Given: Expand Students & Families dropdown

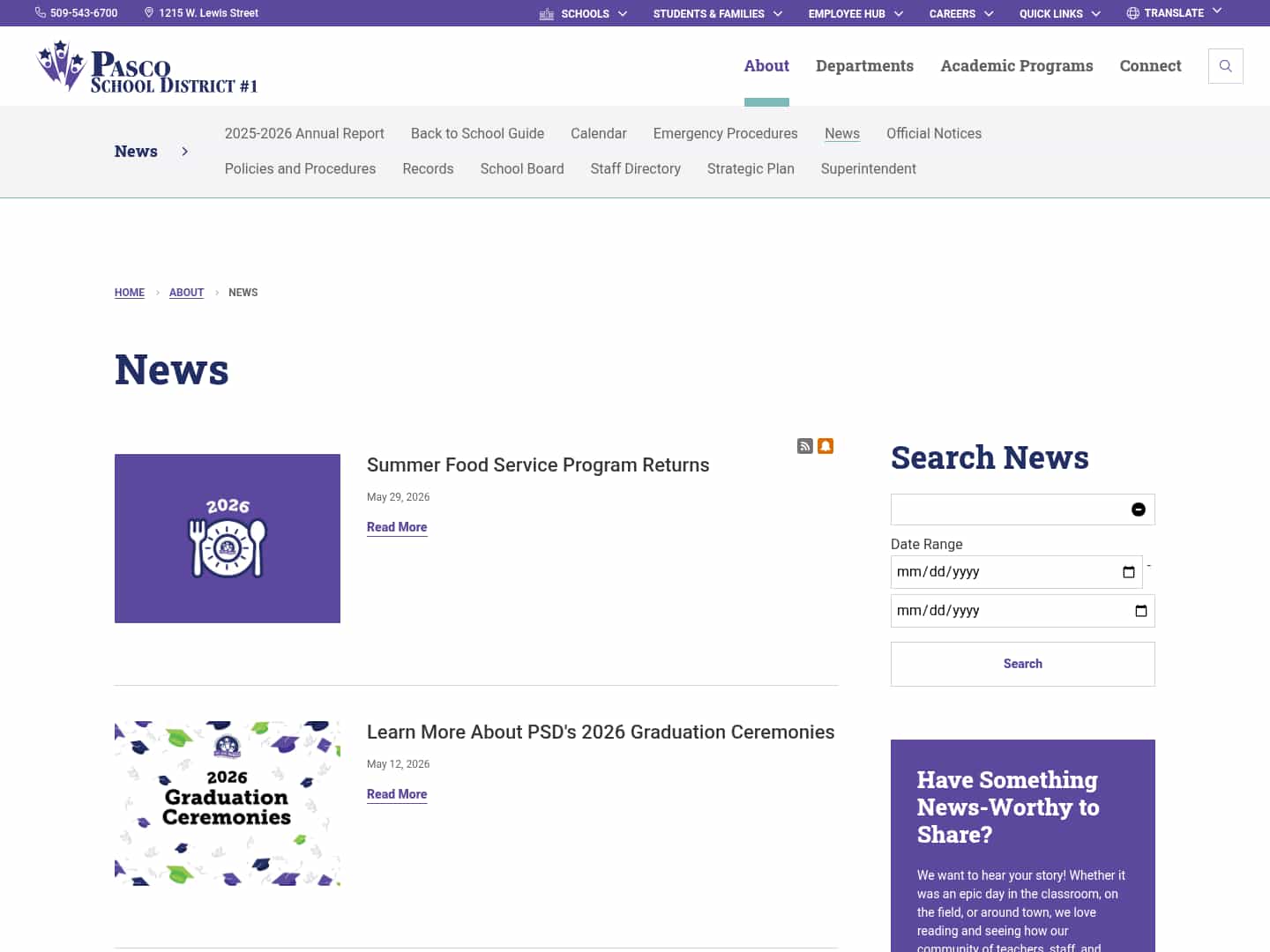Looking at the screenshot, I should [x=718, y=14].
